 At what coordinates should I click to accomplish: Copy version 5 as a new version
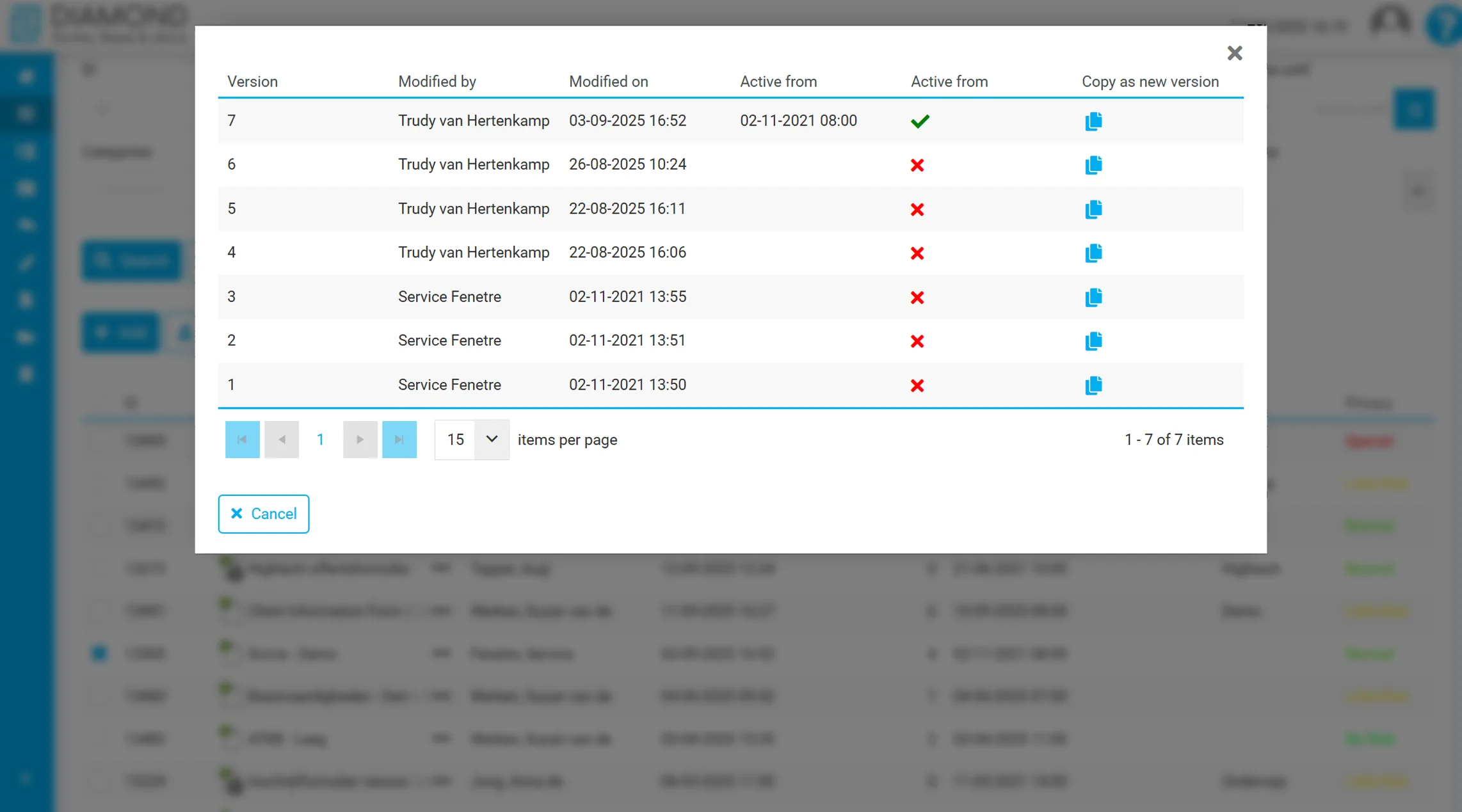click(1093, 209)
